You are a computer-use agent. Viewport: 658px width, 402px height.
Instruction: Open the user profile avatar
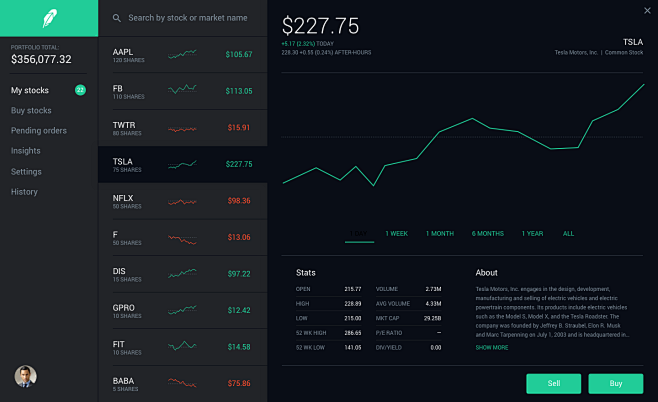coord(25,376)
